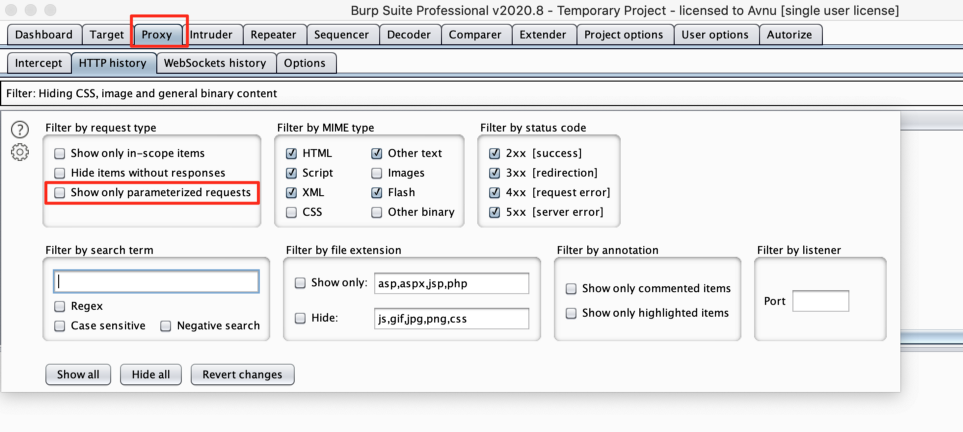Switch to the Decoder tab
The image size is (963, 432).
410,35
